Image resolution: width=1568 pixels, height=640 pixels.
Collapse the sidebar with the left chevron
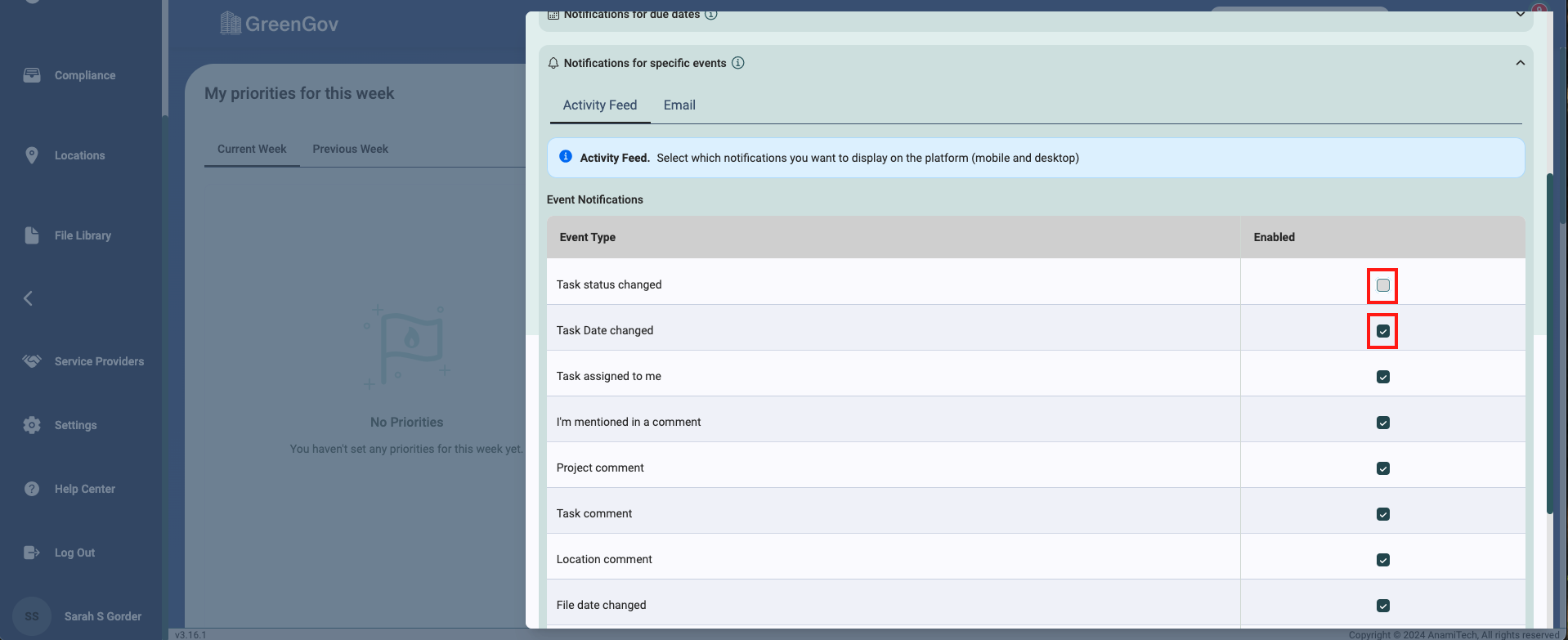pos(29,298)
